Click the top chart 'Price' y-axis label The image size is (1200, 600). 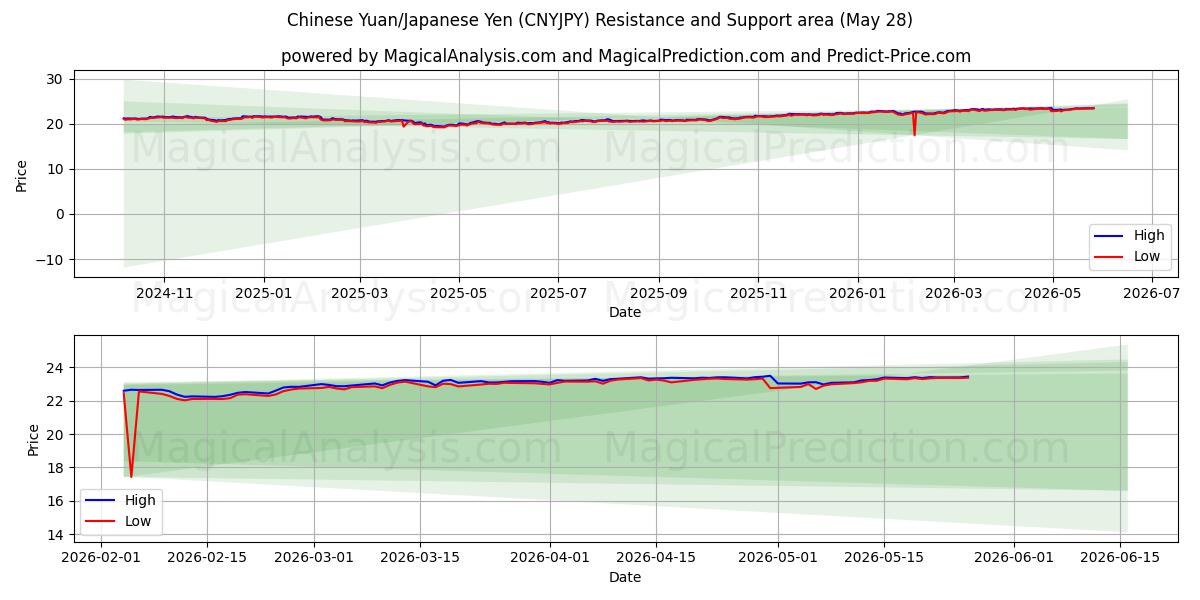(x=22, y=174)
